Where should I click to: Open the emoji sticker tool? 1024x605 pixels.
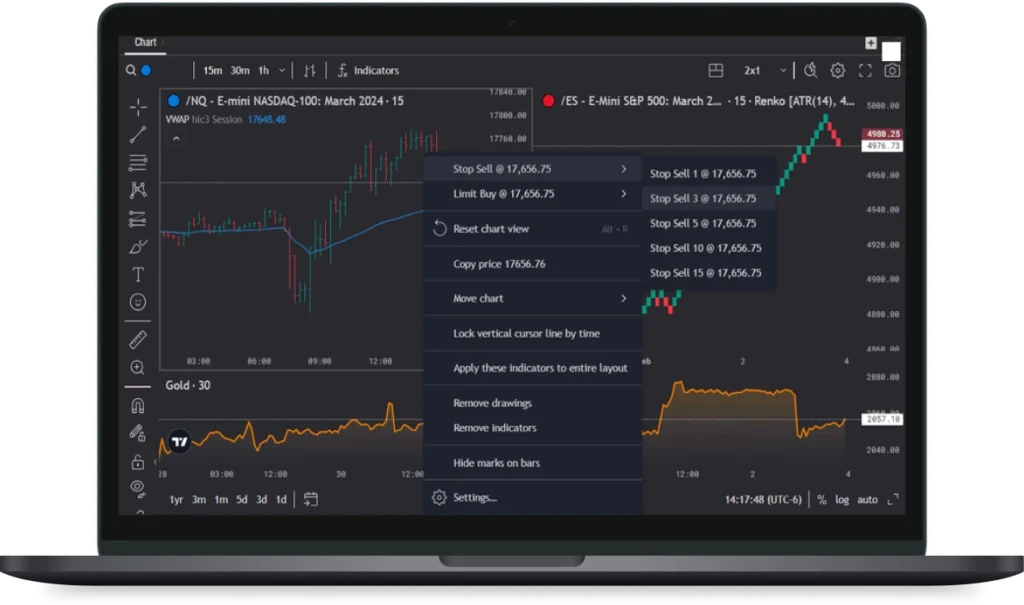138,301
